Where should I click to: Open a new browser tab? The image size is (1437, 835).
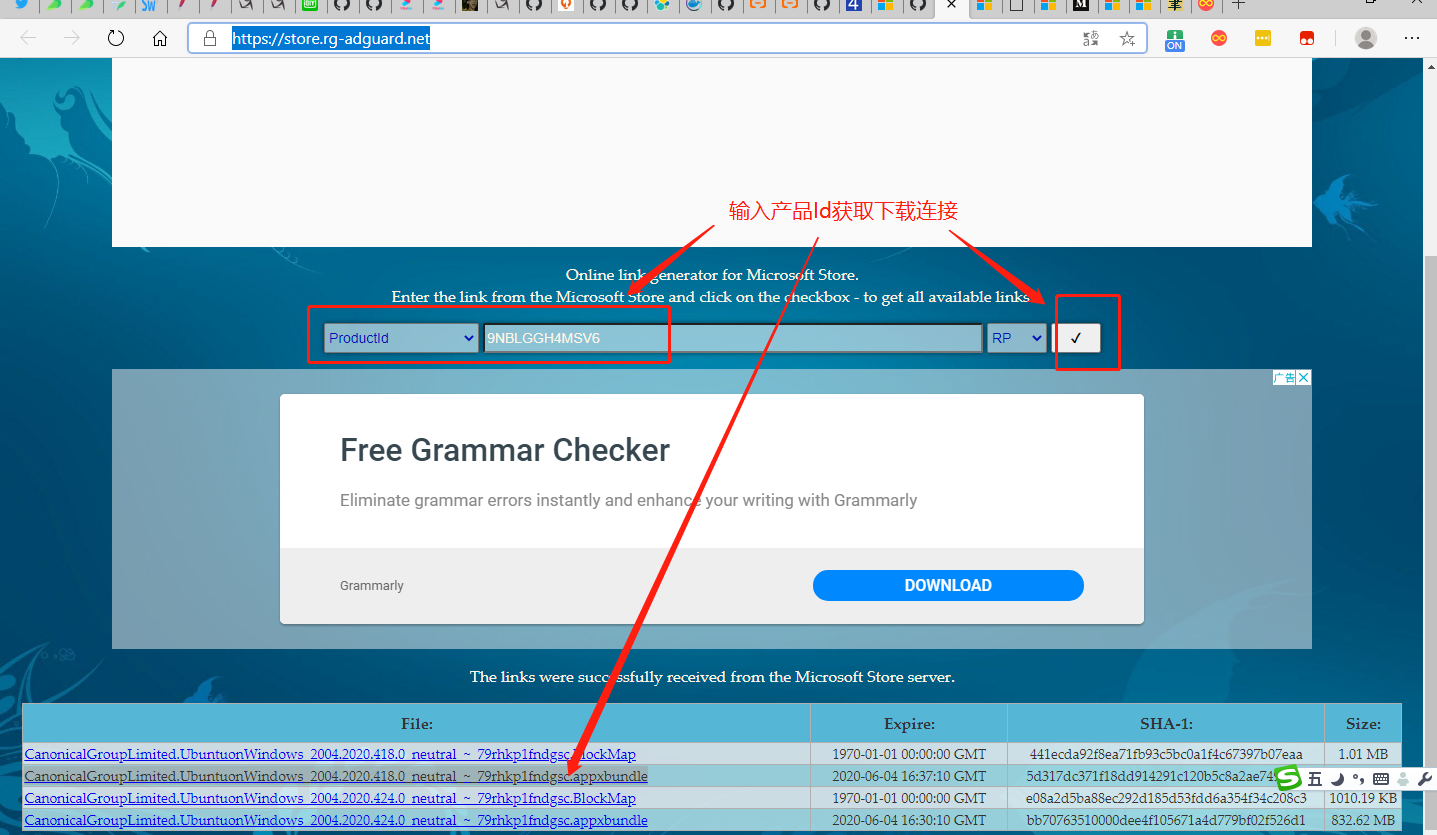point(1237,5)
